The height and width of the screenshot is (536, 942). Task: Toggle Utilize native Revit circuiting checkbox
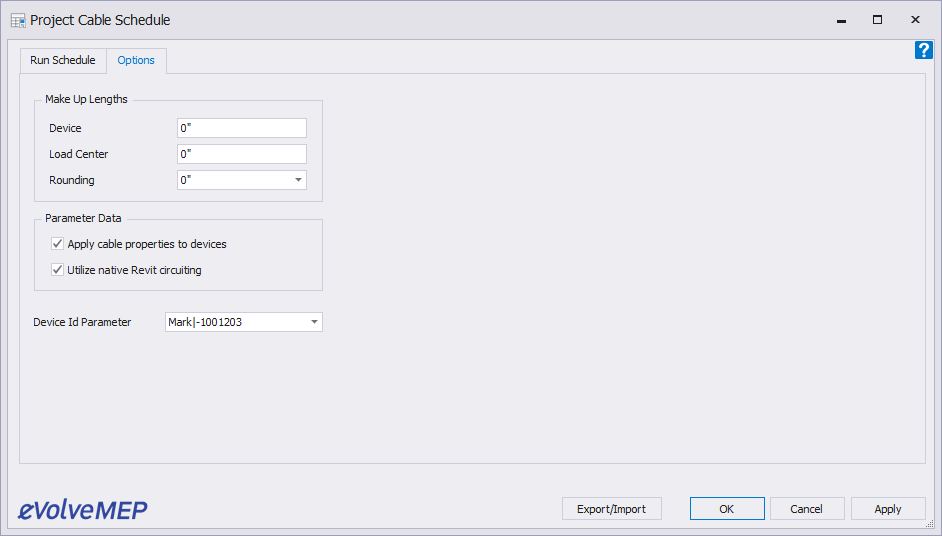[x=58, y=270]
